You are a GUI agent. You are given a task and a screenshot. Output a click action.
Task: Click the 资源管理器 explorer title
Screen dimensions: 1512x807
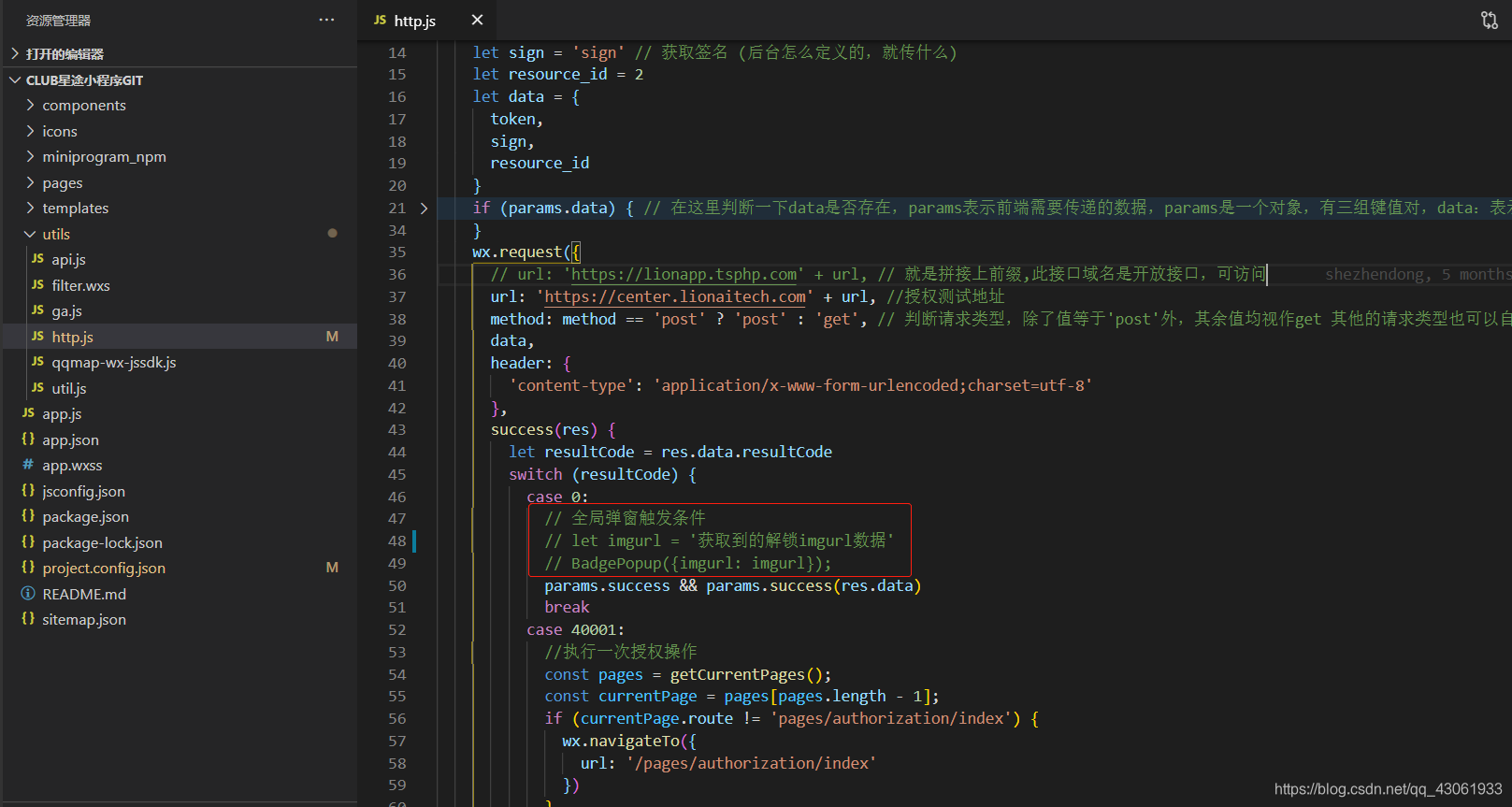tap(58, 20)
